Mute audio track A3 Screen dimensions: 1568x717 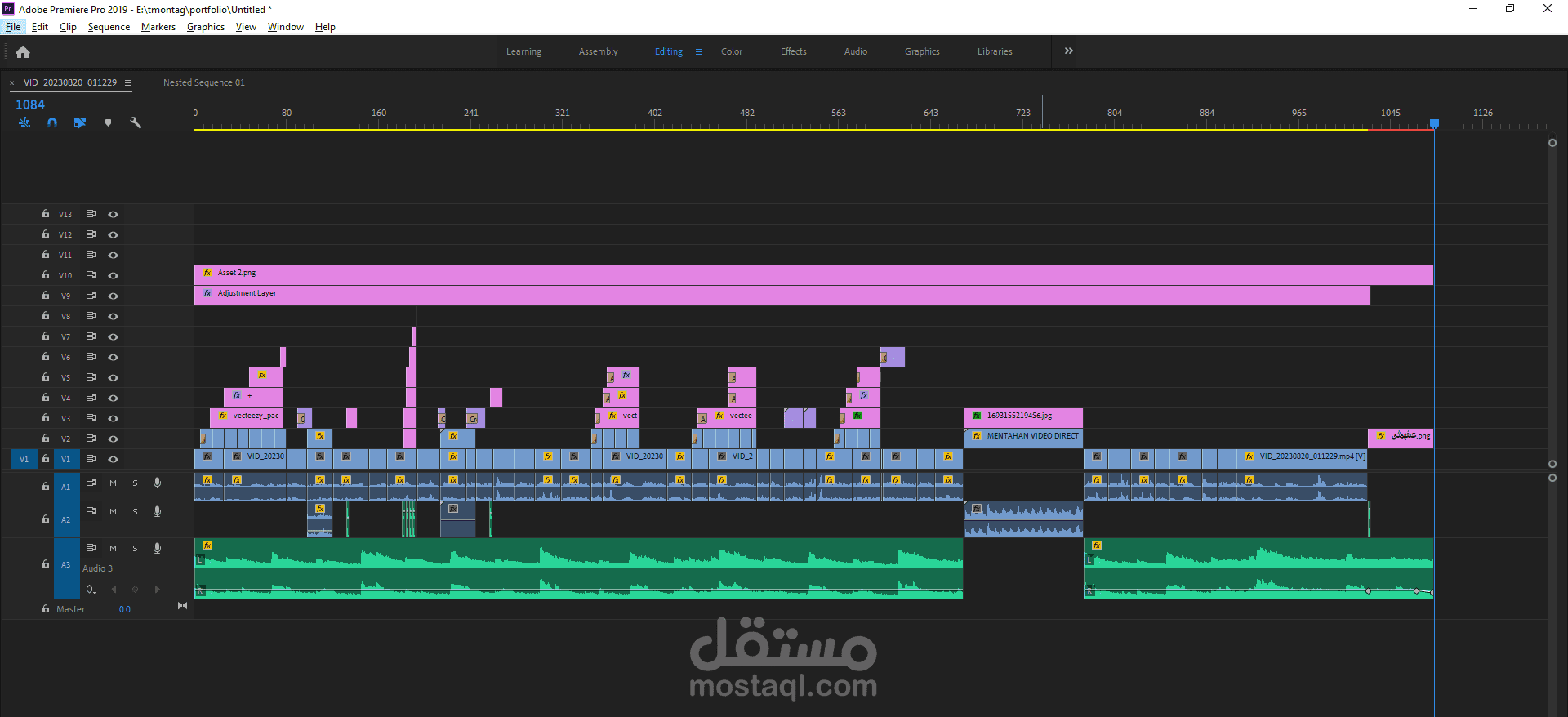pyautogui.click(x=114, y=548)
